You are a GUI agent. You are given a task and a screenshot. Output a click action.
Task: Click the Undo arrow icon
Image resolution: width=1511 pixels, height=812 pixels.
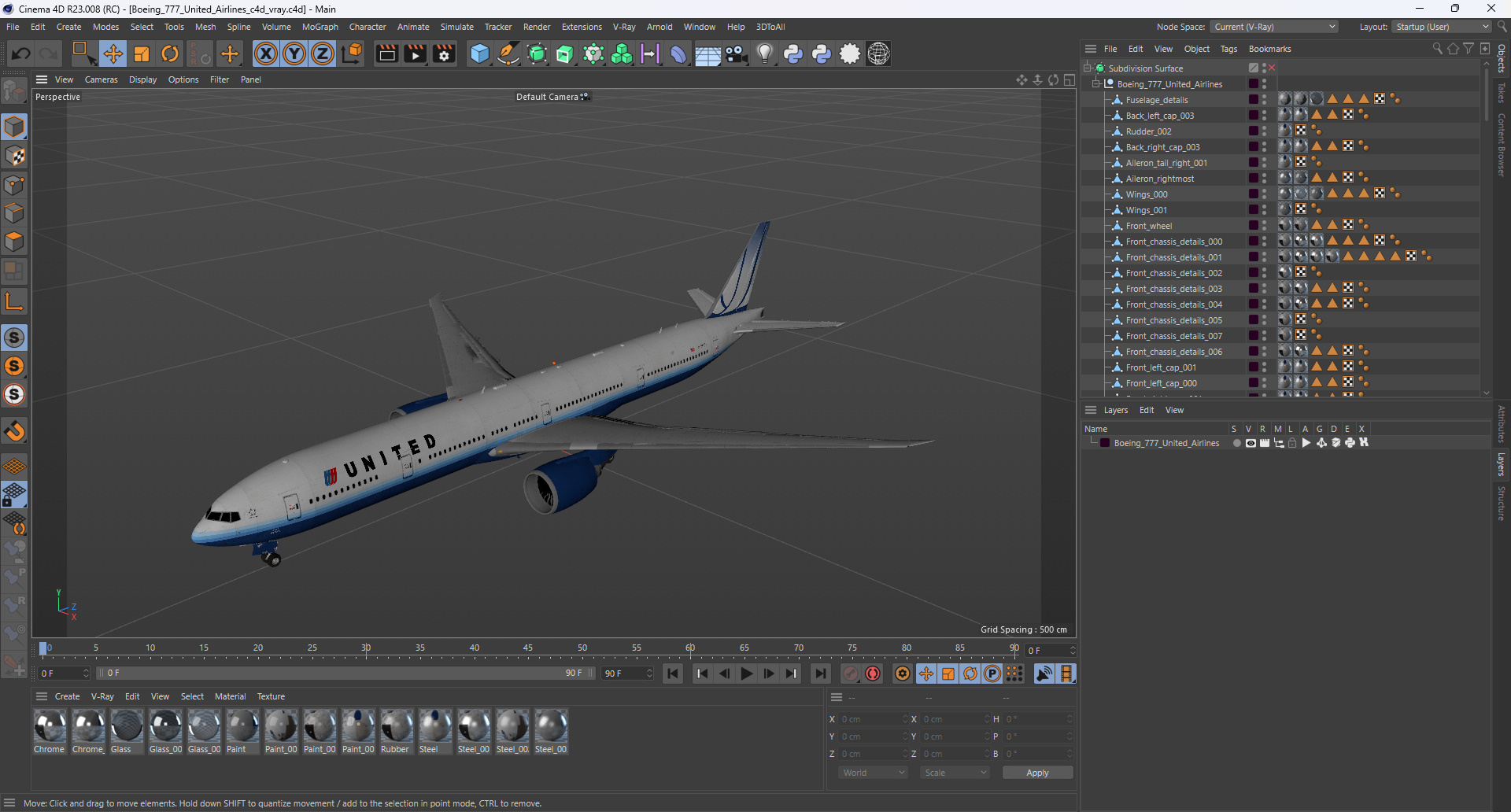[21, 54]
